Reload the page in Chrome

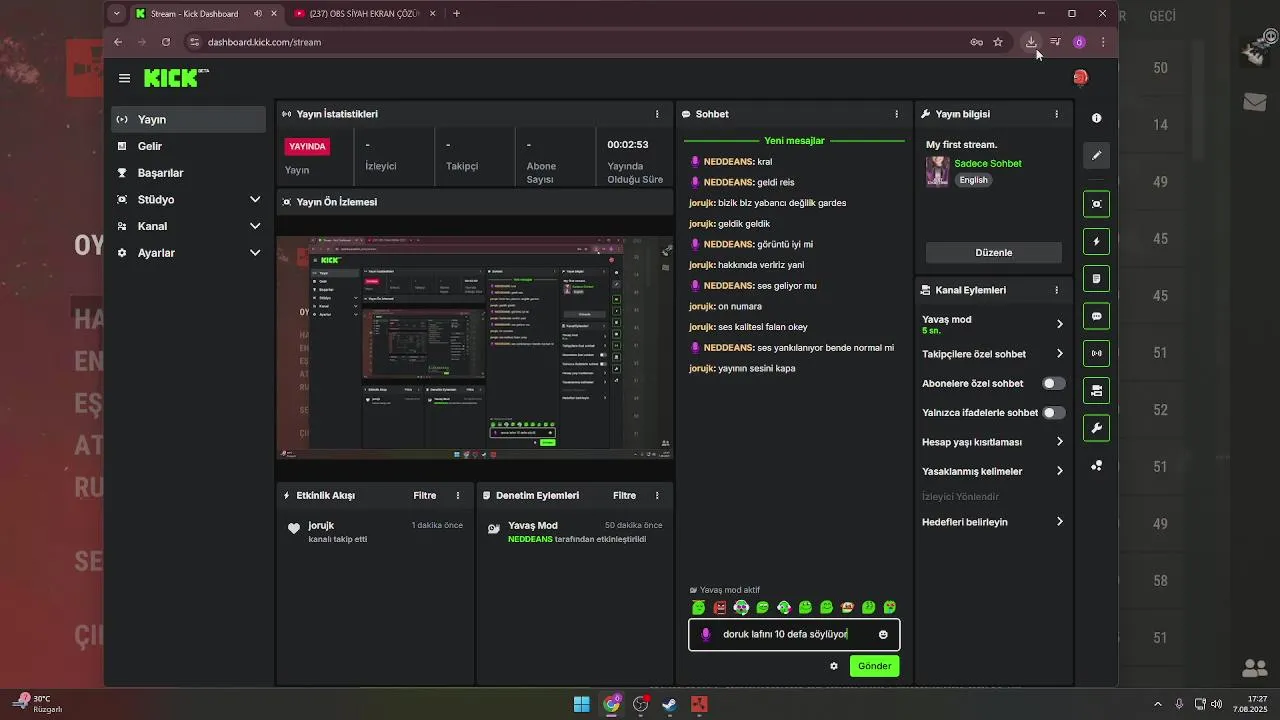click(x=166, y=42)
